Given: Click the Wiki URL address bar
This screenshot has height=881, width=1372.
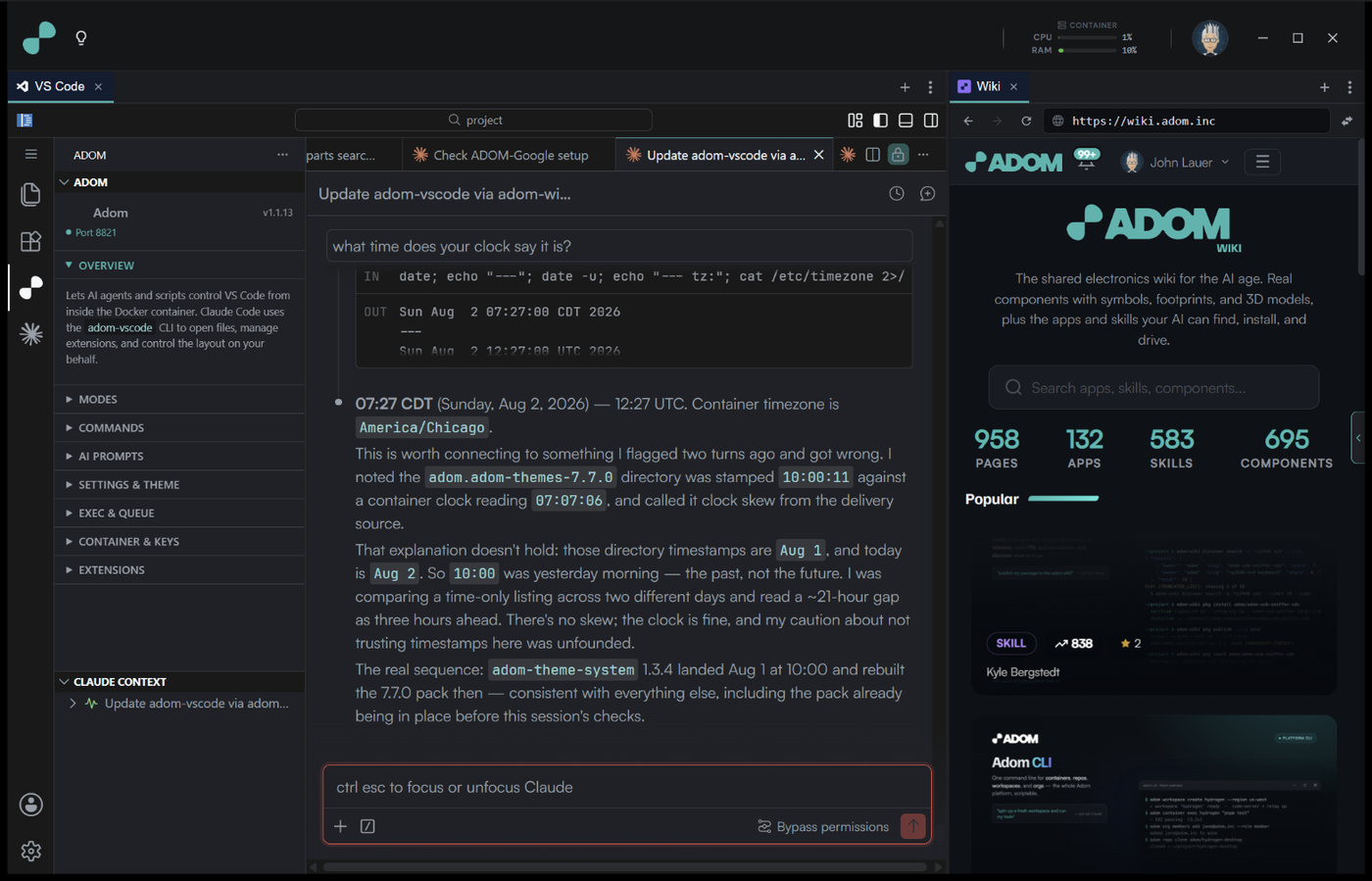Looking at the screenshot, I should 1186,121.
